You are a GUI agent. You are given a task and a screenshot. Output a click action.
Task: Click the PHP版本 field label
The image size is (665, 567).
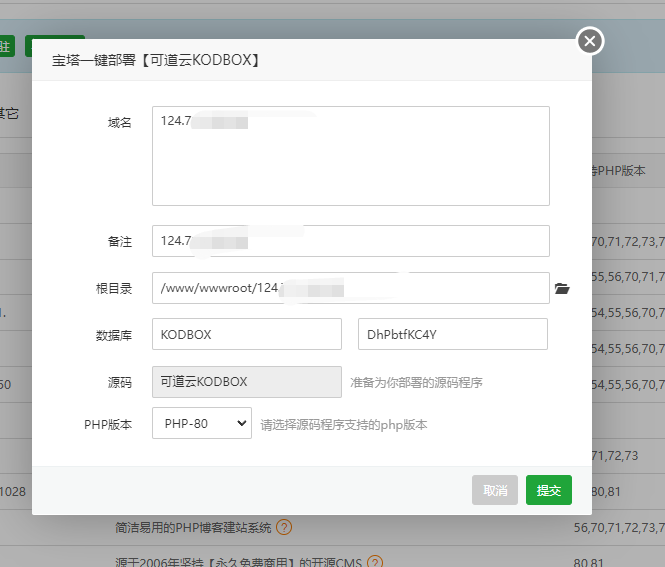point(108,425)
